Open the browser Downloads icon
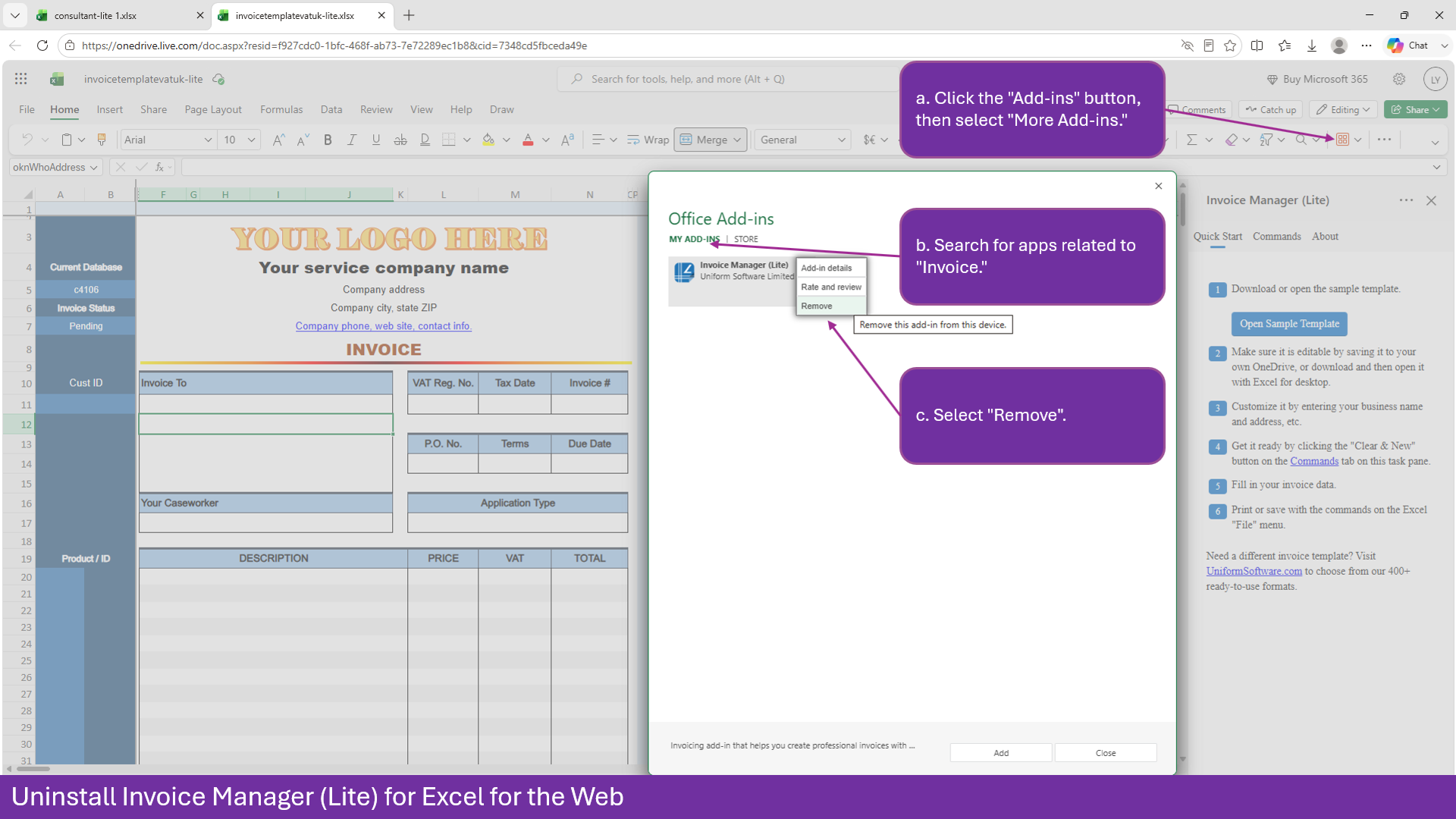Viewport: 1456px width, 819px height. click(x=1312, y=45)
